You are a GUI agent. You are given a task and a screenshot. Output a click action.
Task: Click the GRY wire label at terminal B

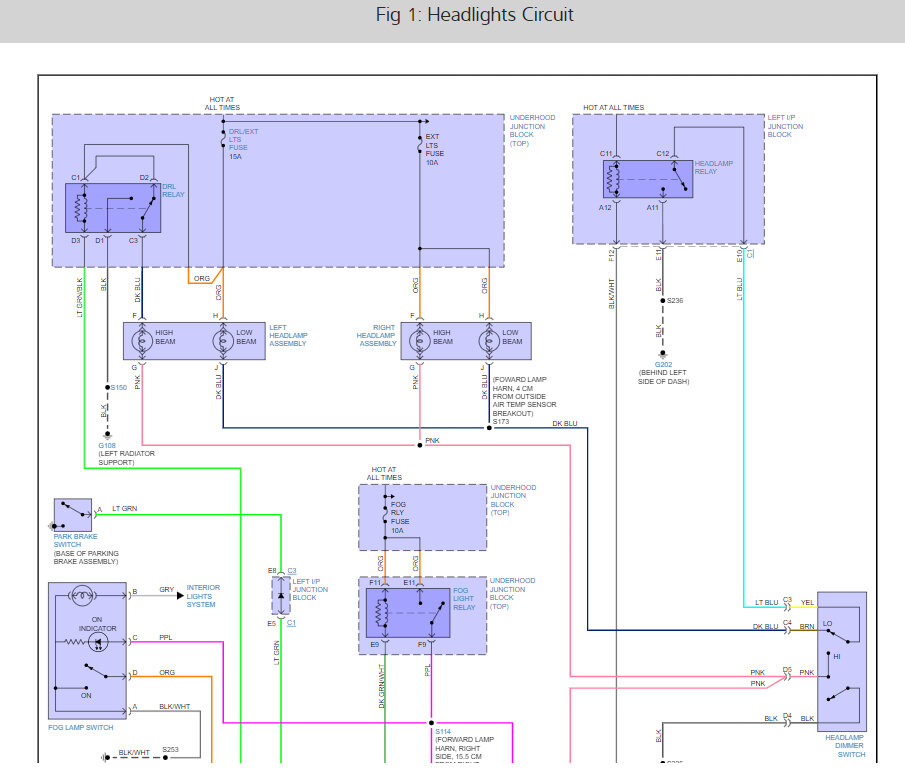(166, 590)
